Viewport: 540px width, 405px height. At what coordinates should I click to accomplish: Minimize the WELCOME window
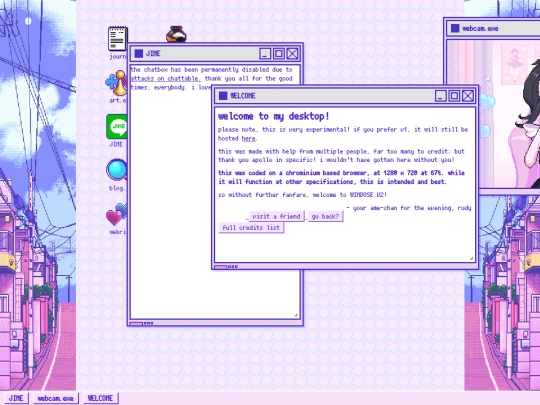coord(440,96)
